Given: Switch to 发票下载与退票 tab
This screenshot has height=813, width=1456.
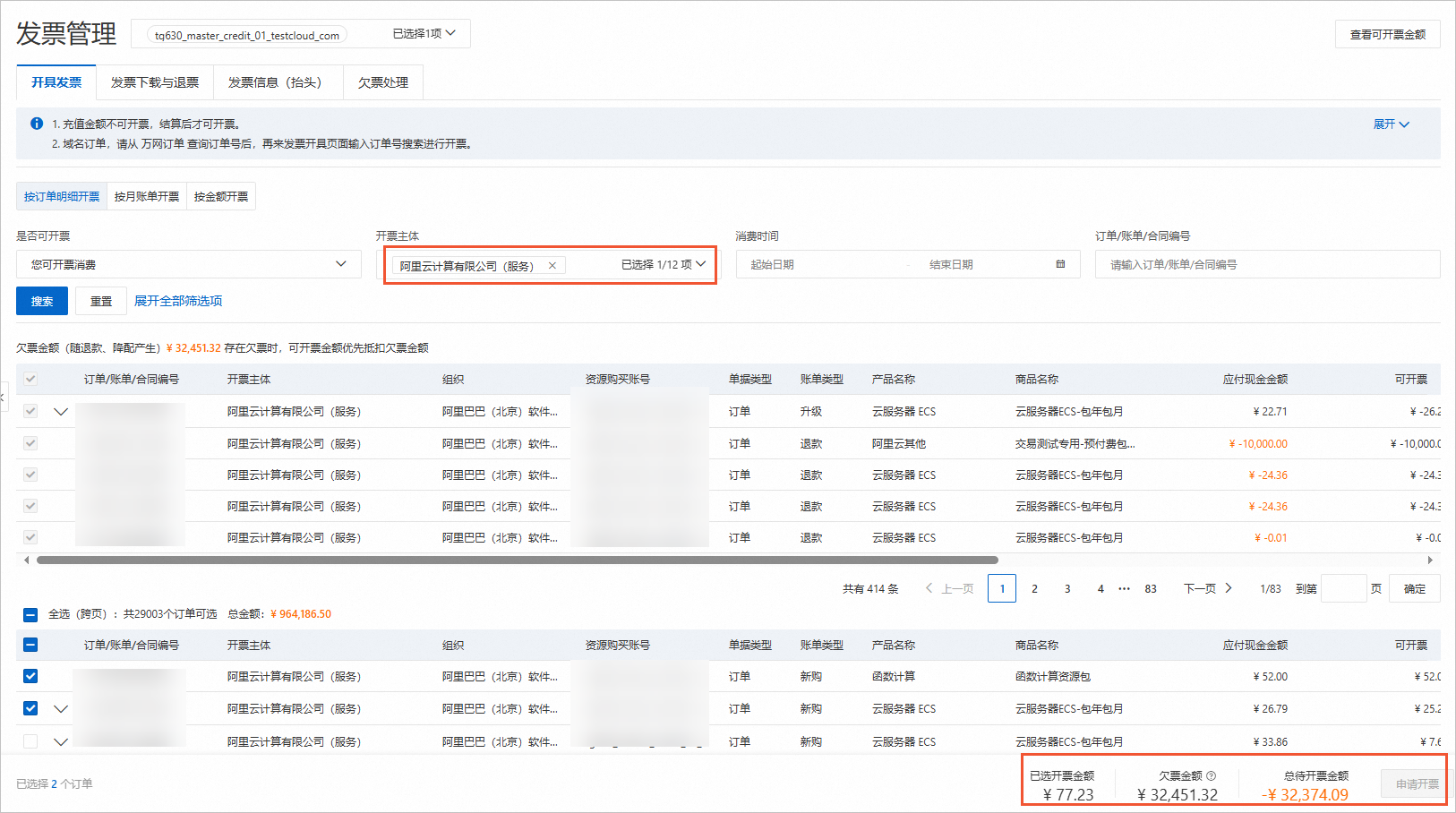Looking at the screenshot, I should coord(155,82).
